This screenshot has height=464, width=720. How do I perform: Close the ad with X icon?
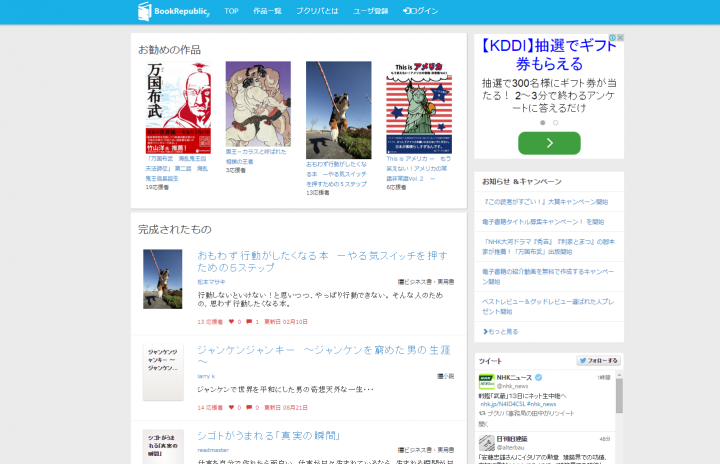pyautogui.click(x=620, y=38)
